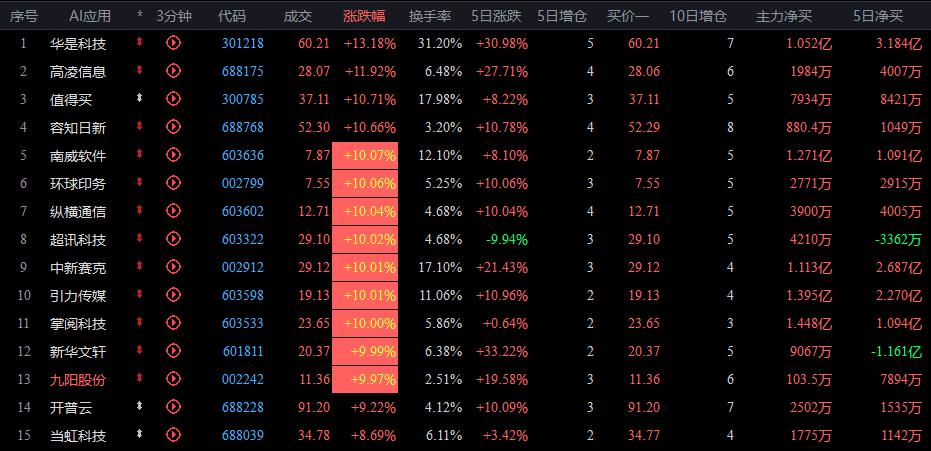Click the 10日增仓 column header
Viewport: 931px width, 451px height.
[698, 16]
